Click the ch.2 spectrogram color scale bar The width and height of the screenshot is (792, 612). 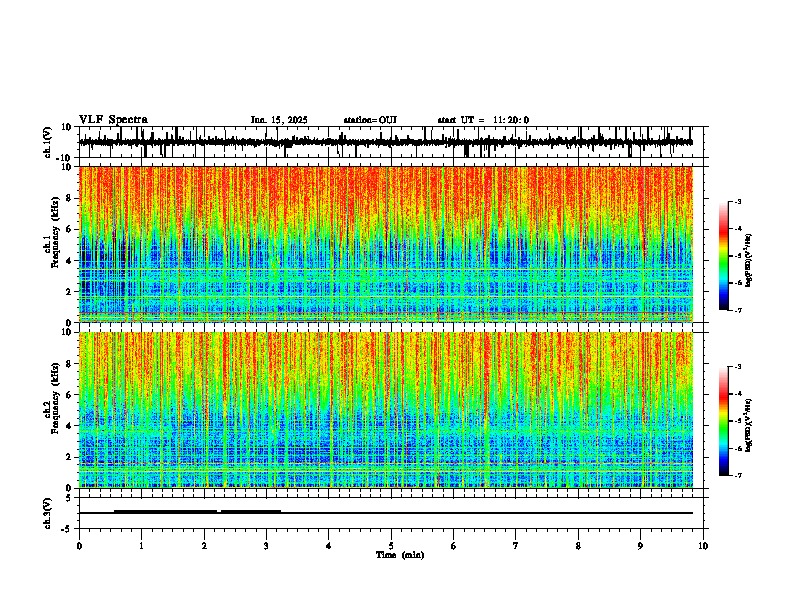[x=724, y=421]
